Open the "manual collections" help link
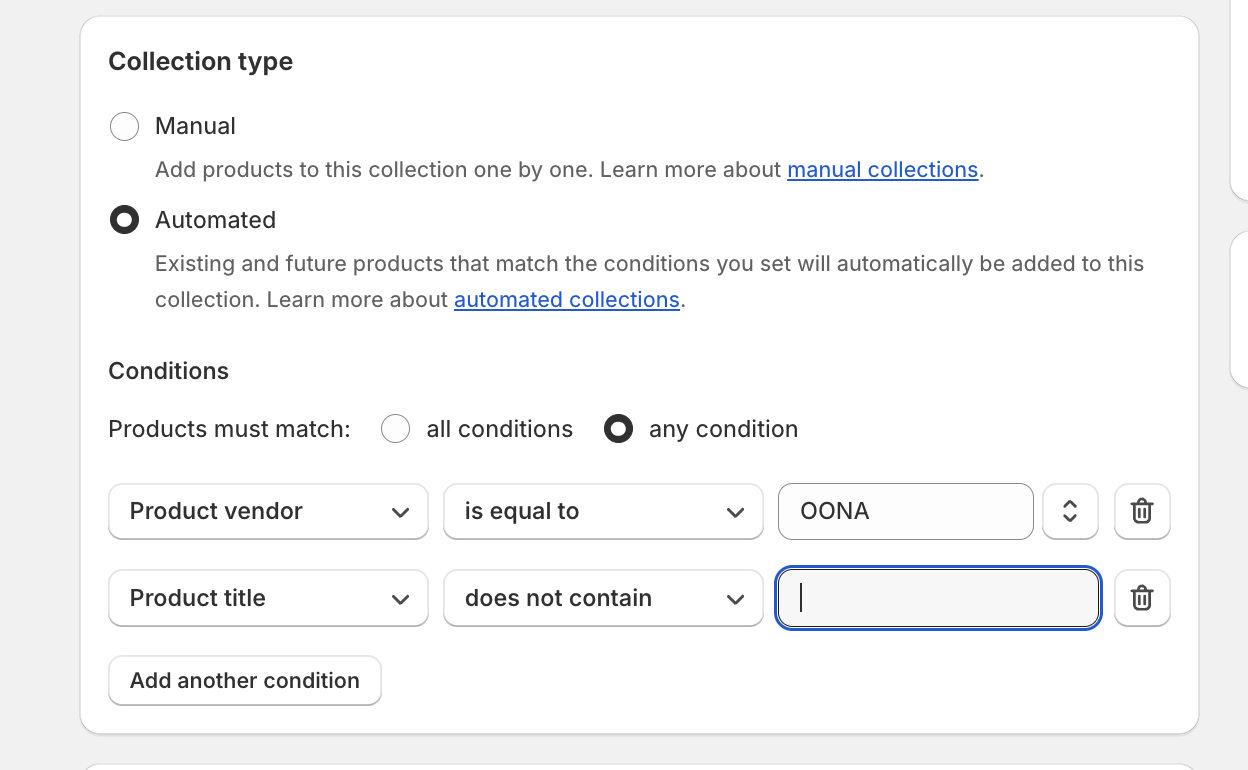The width and height of the screenshot is (1248, 770). tap(882, 170)
